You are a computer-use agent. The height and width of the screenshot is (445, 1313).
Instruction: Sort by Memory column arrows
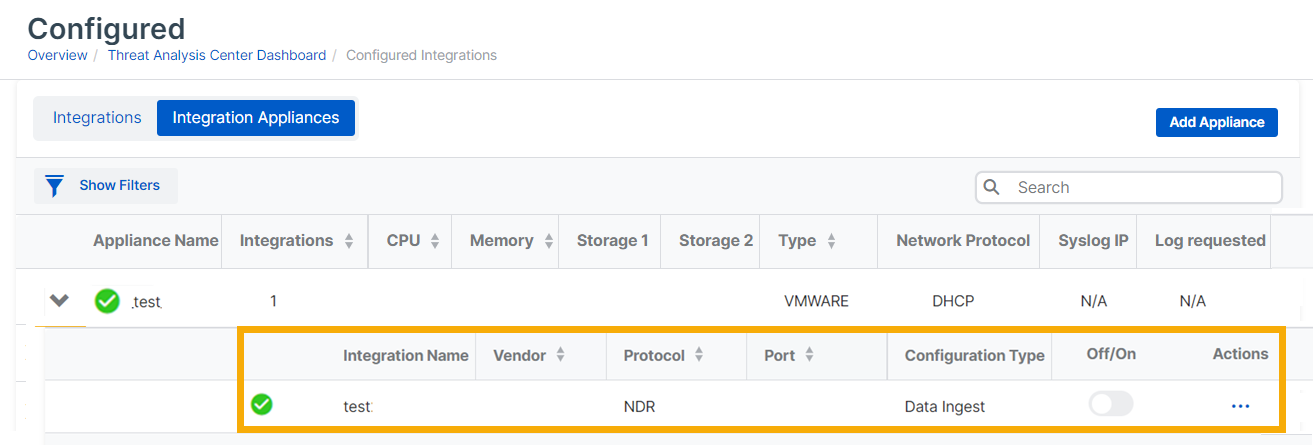point(544,241)
